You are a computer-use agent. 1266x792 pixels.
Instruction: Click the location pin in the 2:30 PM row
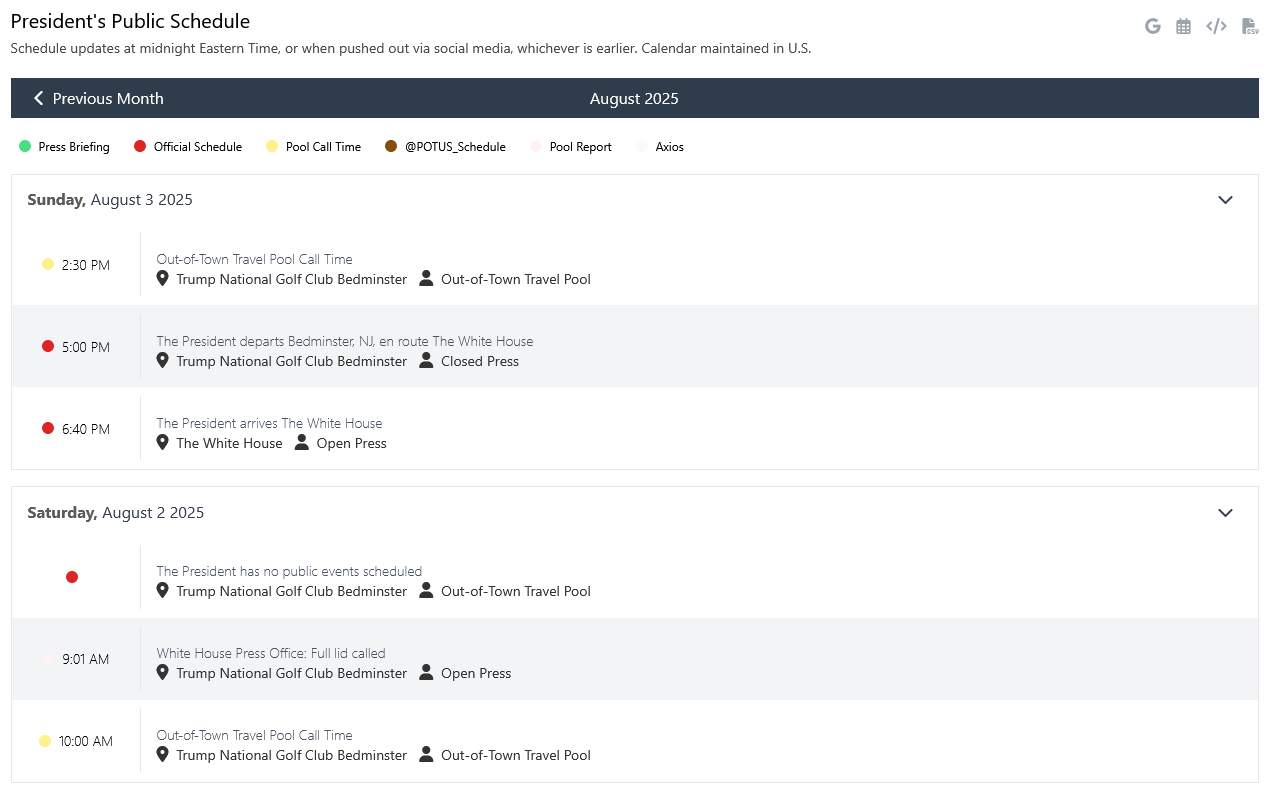[x=163, y=278]
